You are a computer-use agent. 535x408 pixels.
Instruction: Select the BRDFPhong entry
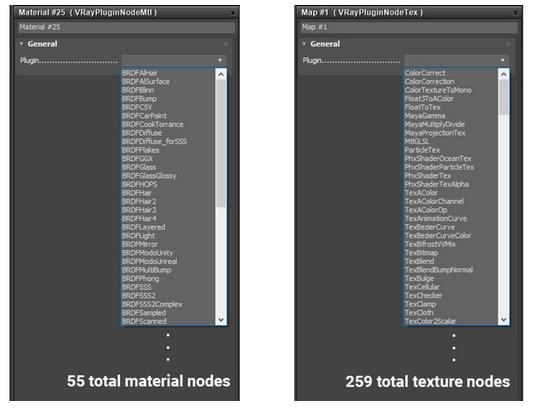[140, 278]
